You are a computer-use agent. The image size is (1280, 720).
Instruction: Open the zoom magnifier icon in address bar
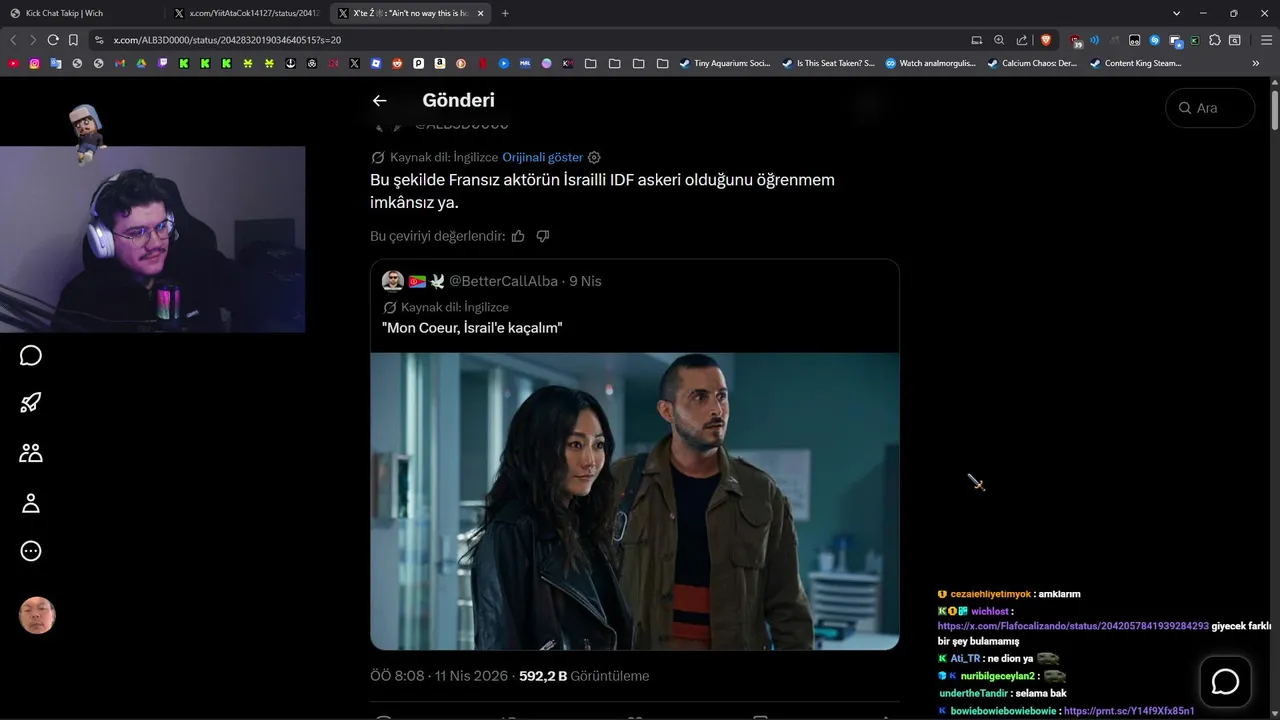pos(999,40)
